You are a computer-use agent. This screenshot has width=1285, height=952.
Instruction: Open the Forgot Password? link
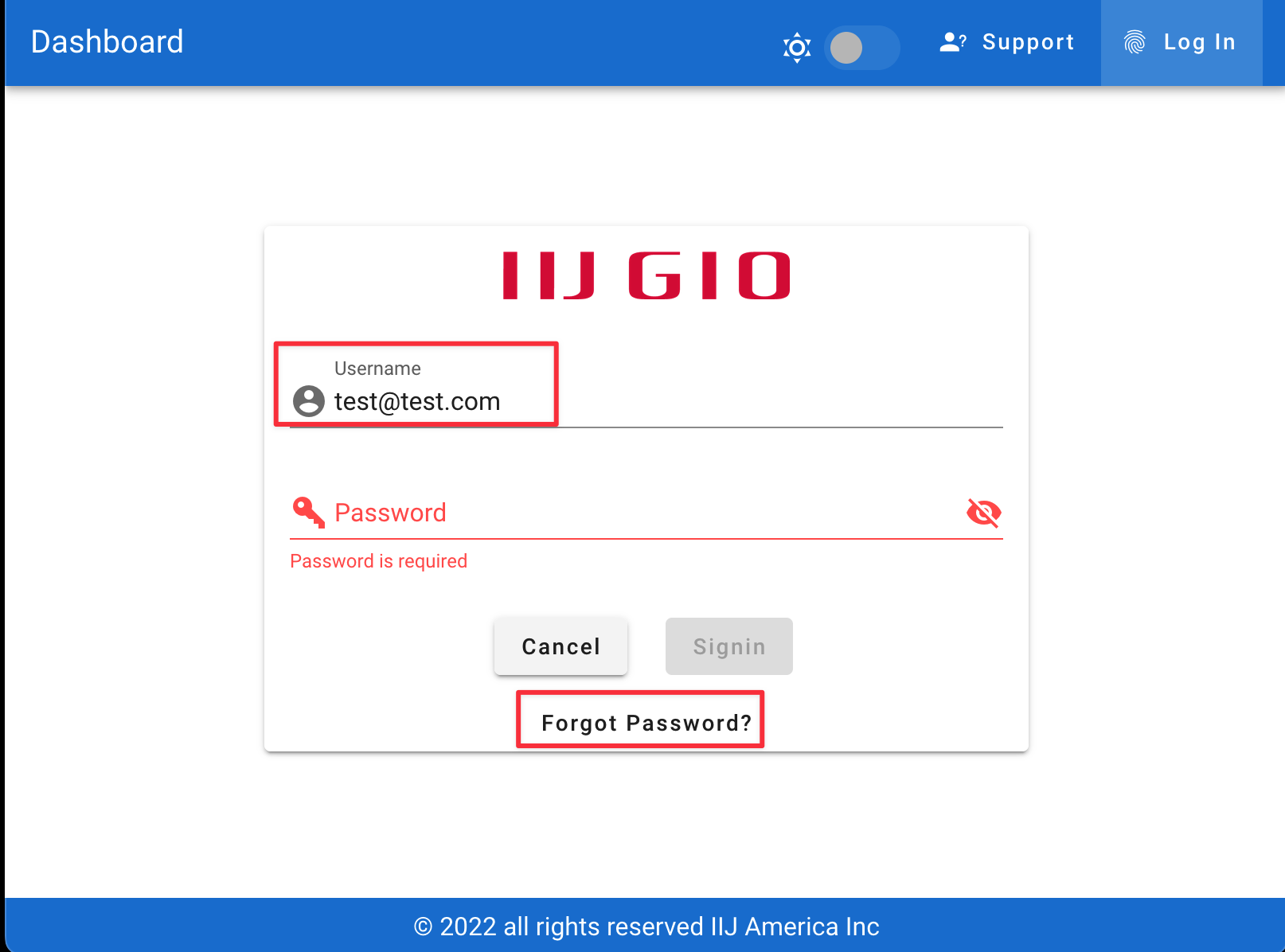(646, 723)
